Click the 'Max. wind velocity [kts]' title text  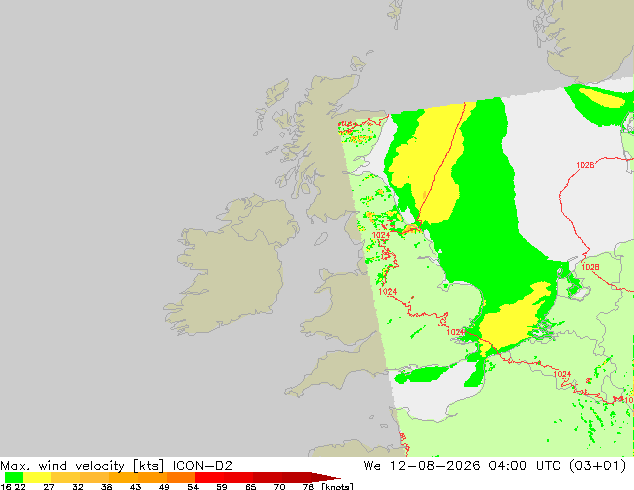(82, 466)
